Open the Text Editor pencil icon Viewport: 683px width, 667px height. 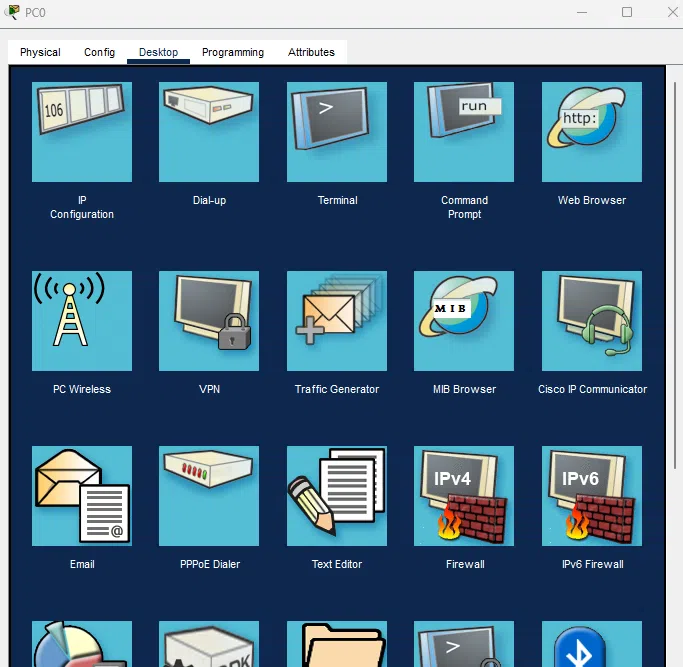[x=337, y=495]
